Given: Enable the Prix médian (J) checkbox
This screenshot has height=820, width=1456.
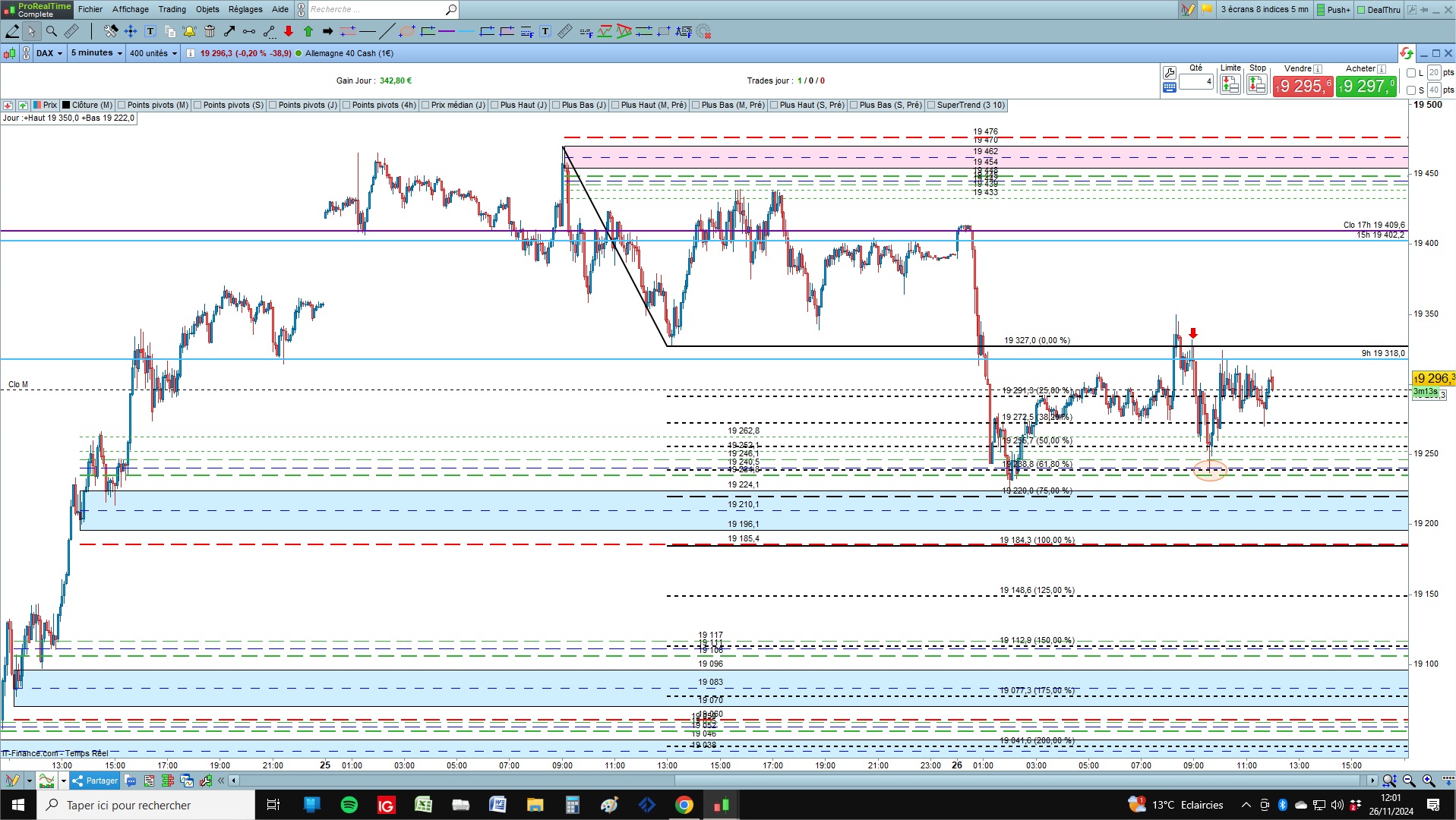Looking at the screenshot, I should pos(425,106).
